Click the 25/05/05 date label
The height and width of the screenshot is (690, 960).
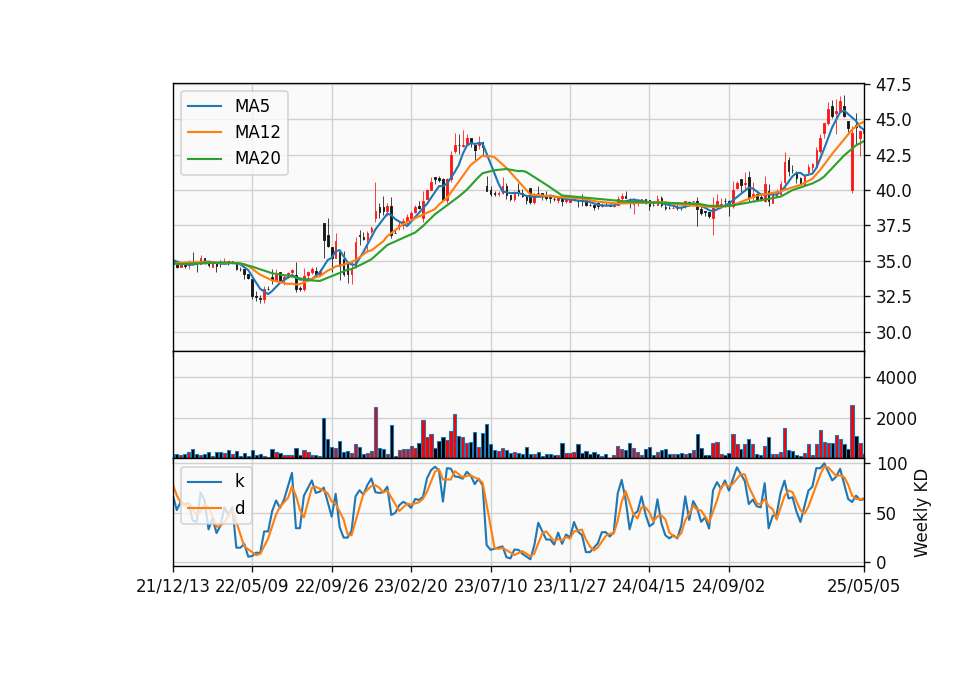pos(864,587)
